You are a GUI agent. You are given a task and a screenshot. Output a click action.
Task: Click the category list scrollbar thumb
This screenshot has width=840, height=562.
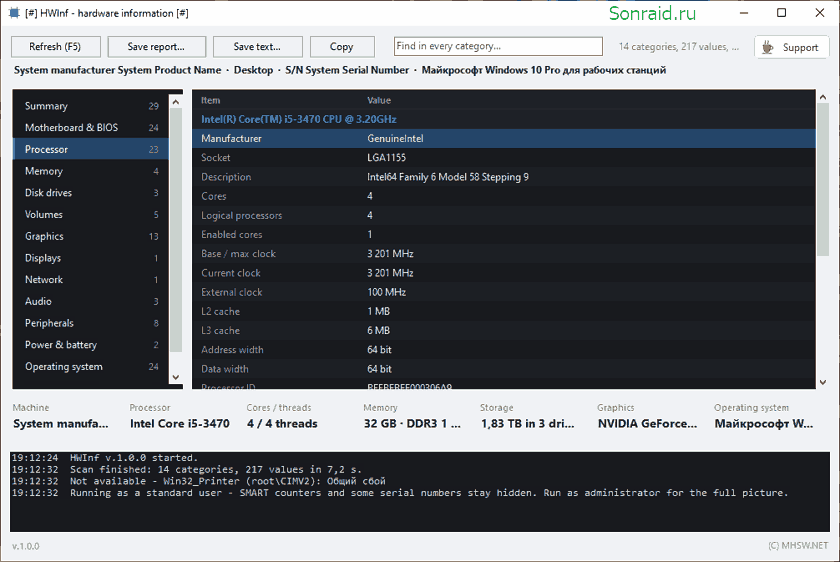coord(176,230)
